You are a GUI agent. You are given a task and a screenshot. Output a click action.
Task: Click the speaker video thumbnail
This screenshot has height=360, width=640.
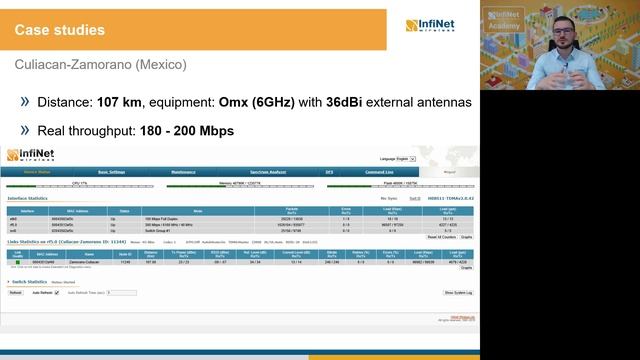(x=560, y=45)
